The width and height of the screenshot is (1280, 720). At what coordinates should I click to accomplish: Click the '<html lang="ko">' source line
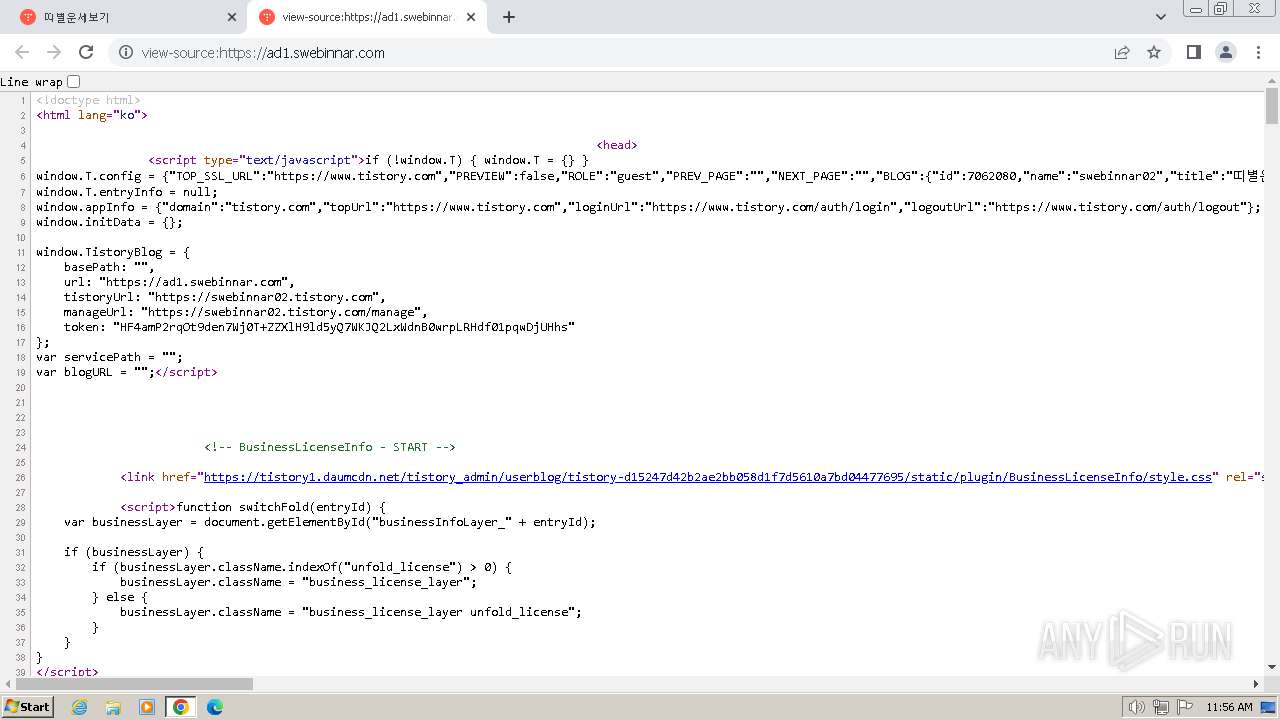tap(92, 115)
